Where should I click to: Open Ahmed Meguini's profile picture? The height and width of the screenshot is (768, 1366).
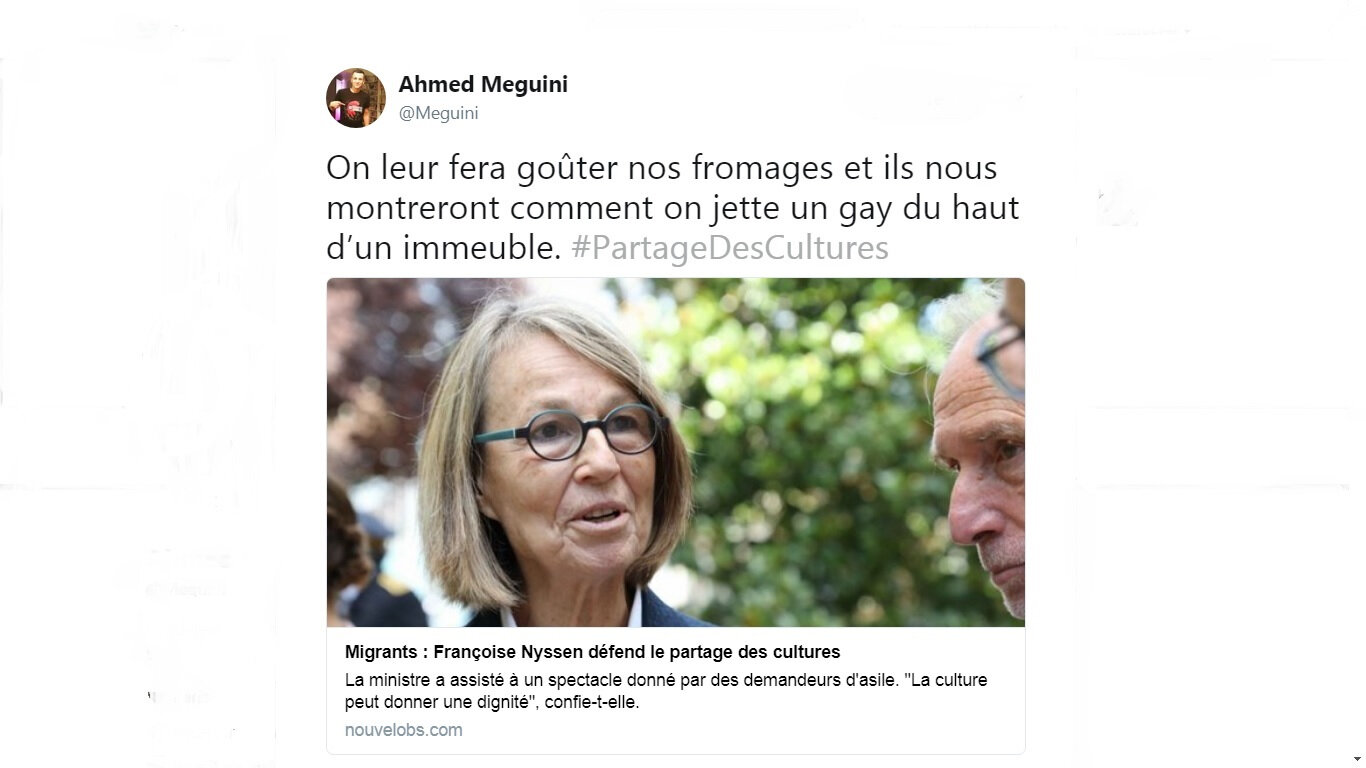(x=356, y=98)
